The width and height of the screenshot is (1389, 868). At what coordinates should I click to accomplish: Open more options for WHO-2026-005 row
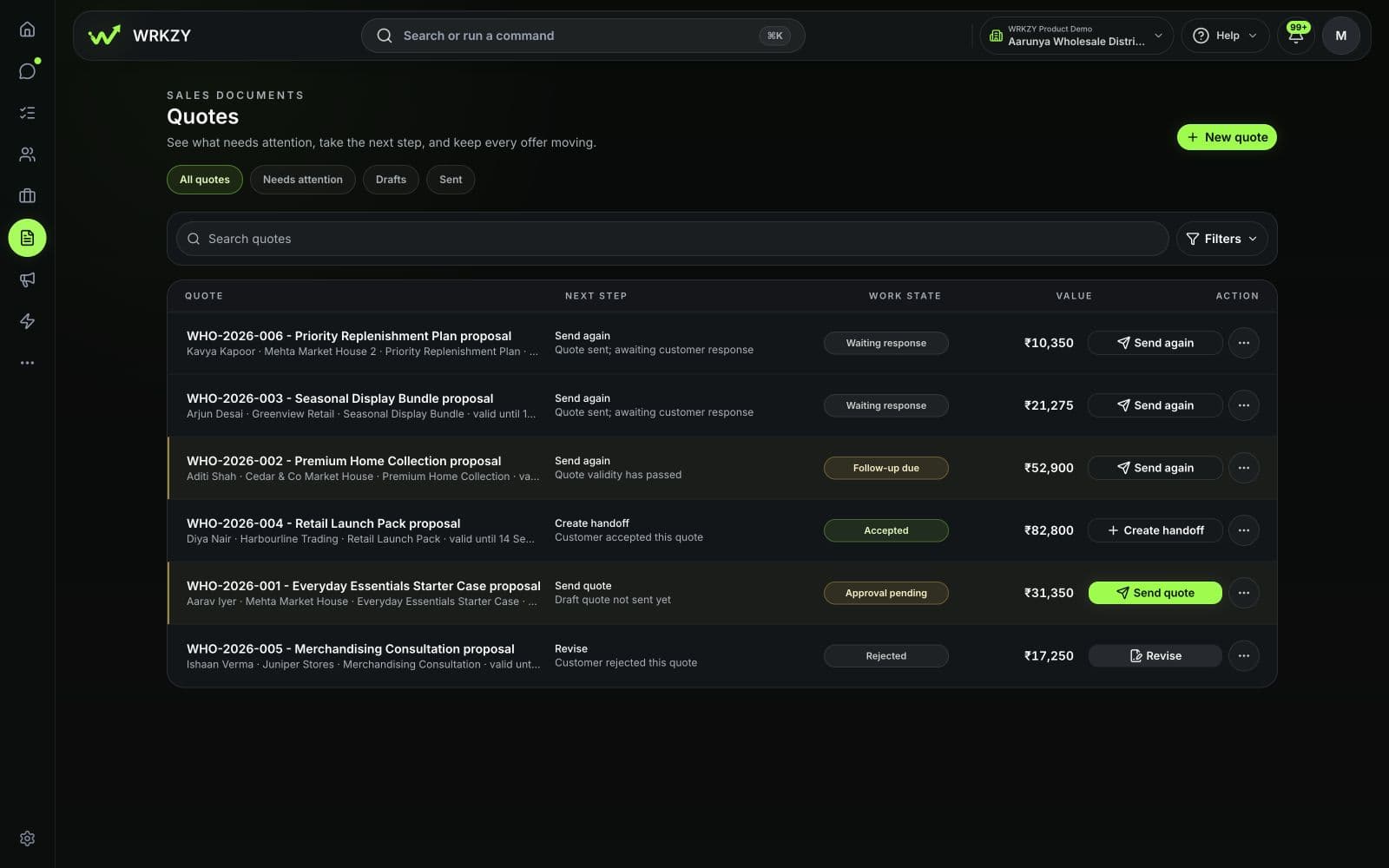tap(1244, 655)
